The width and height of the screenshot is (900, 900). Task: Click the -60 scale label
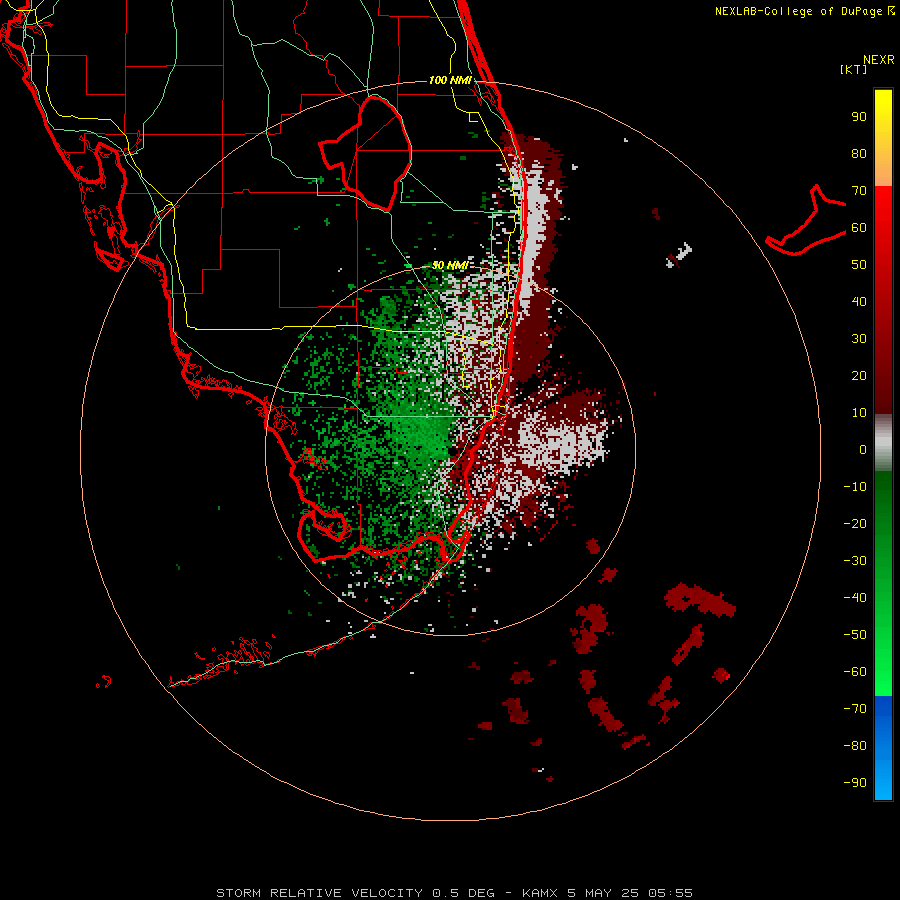855,672
